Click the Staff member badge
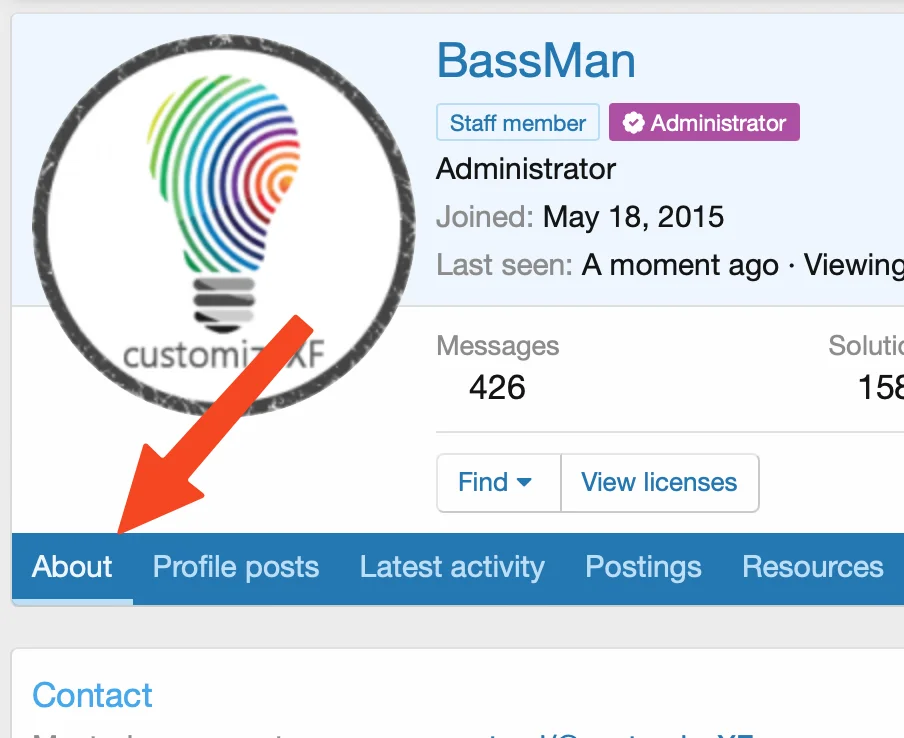 click(517, 123)
